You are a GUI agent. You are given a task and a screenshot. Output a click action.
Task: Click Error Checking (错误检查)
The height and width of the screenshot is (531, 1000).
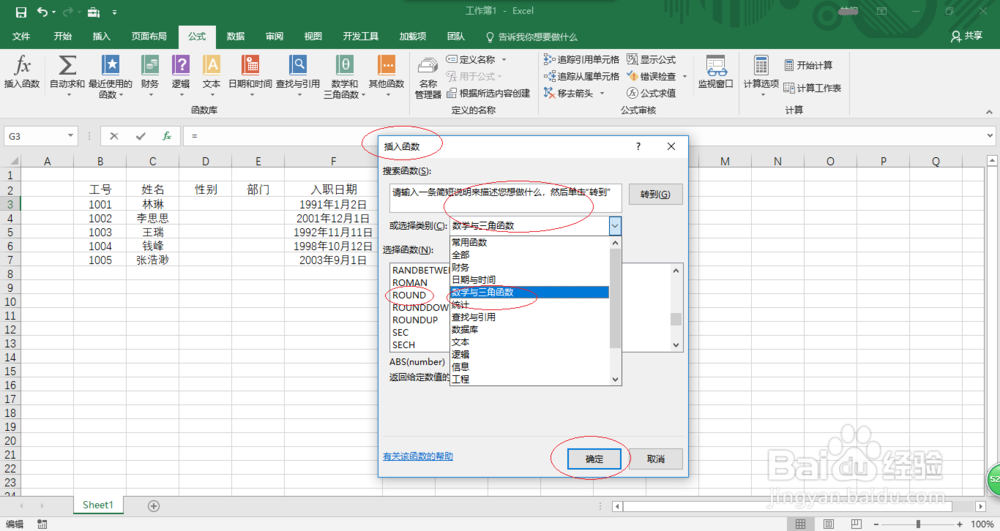point(651,76)
